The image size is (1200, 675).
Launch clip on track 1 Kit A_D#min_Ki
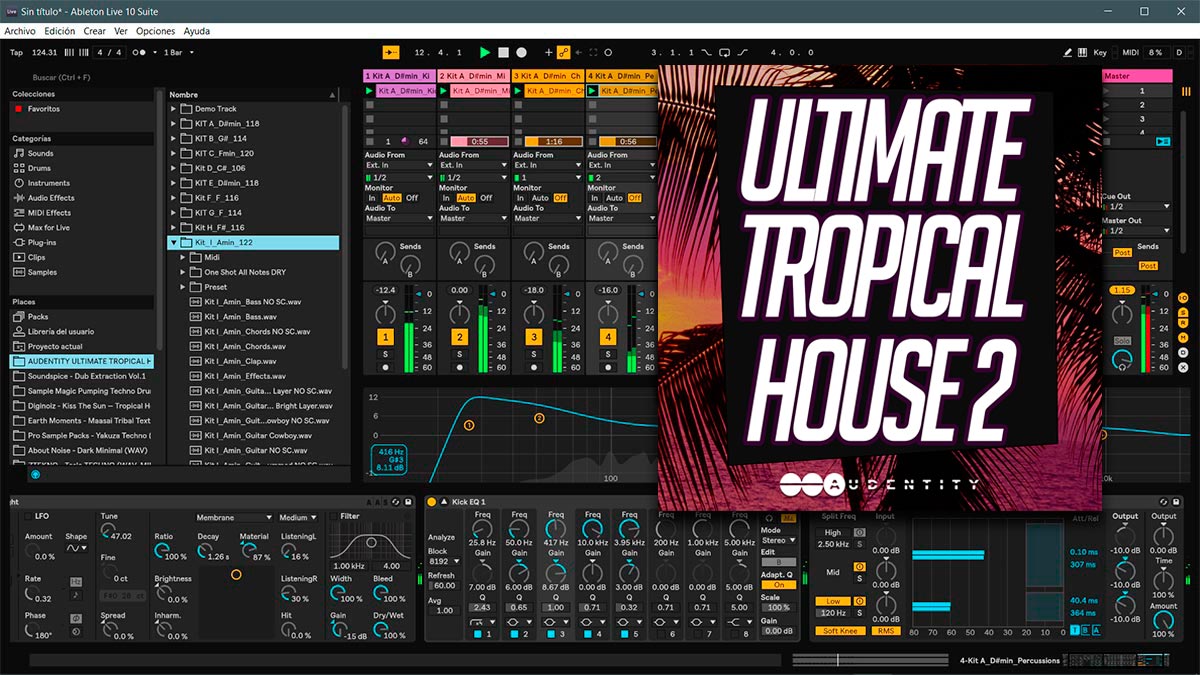pos(370,90)
